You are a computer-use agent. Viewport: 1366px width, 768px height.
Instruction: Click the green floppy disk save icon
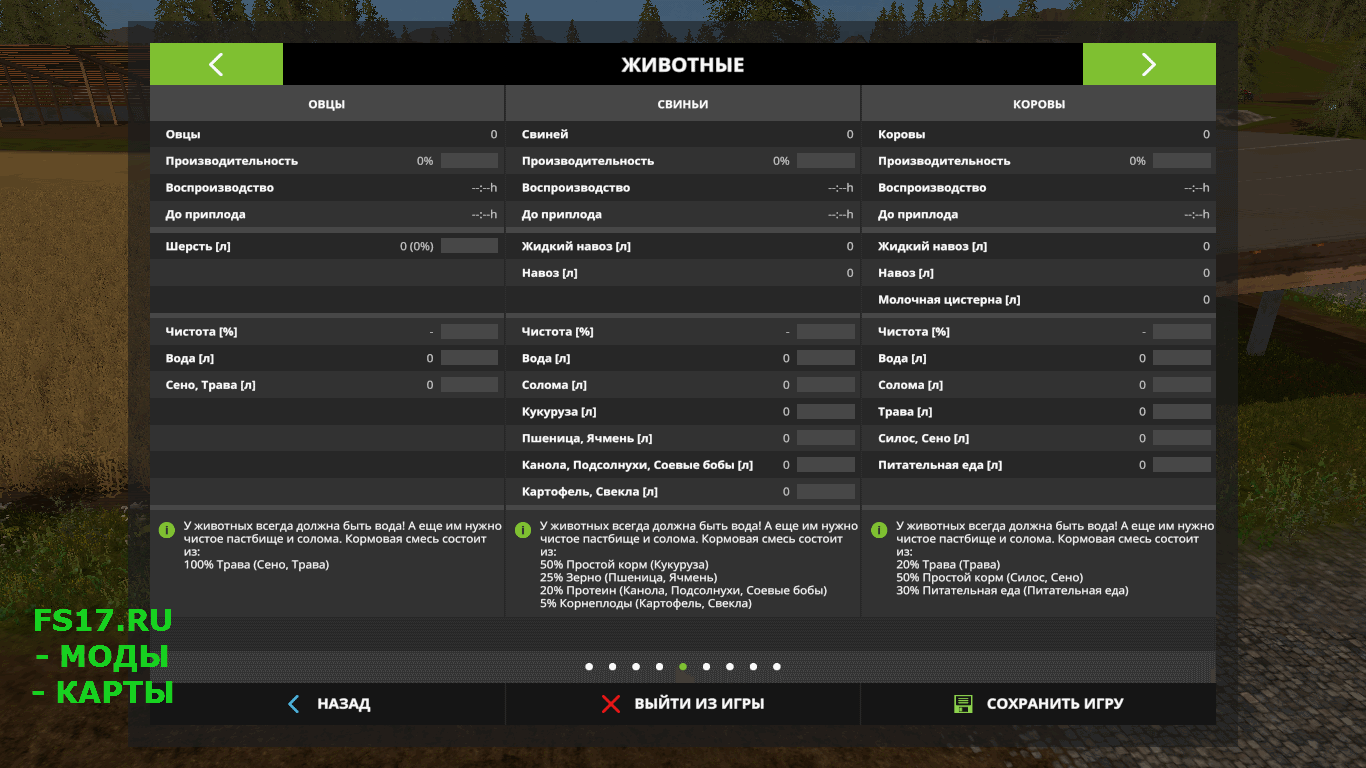963,704
